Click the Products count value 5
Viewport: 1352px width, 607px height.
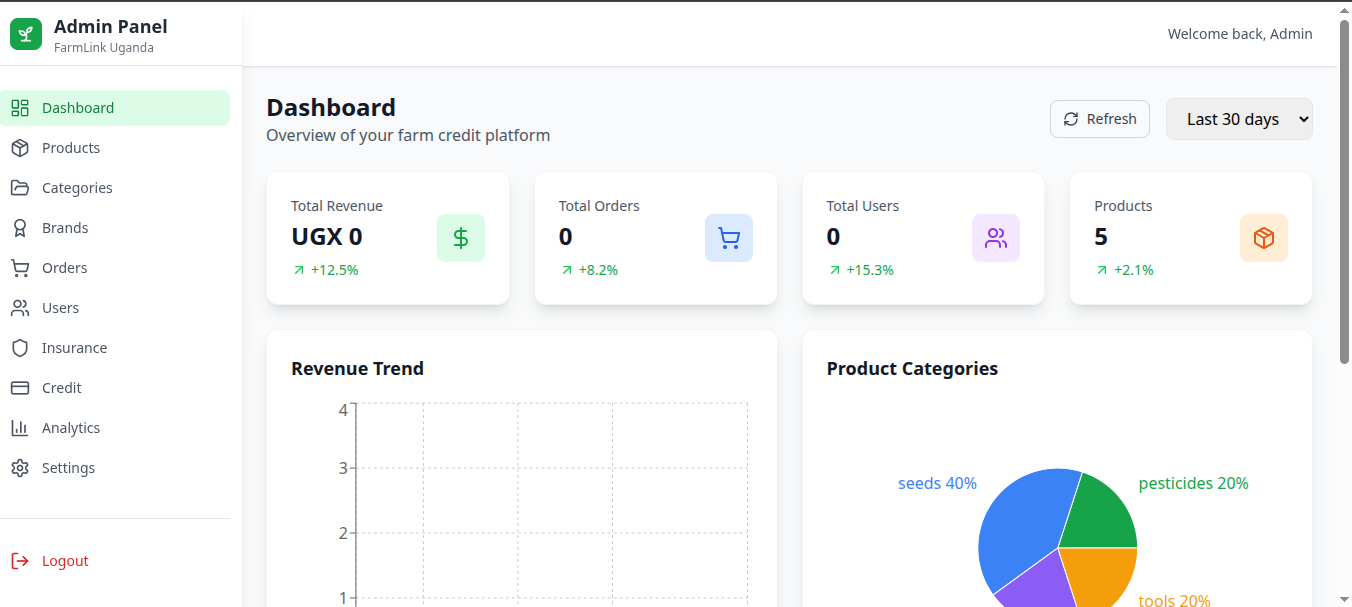click(1101, 237)
